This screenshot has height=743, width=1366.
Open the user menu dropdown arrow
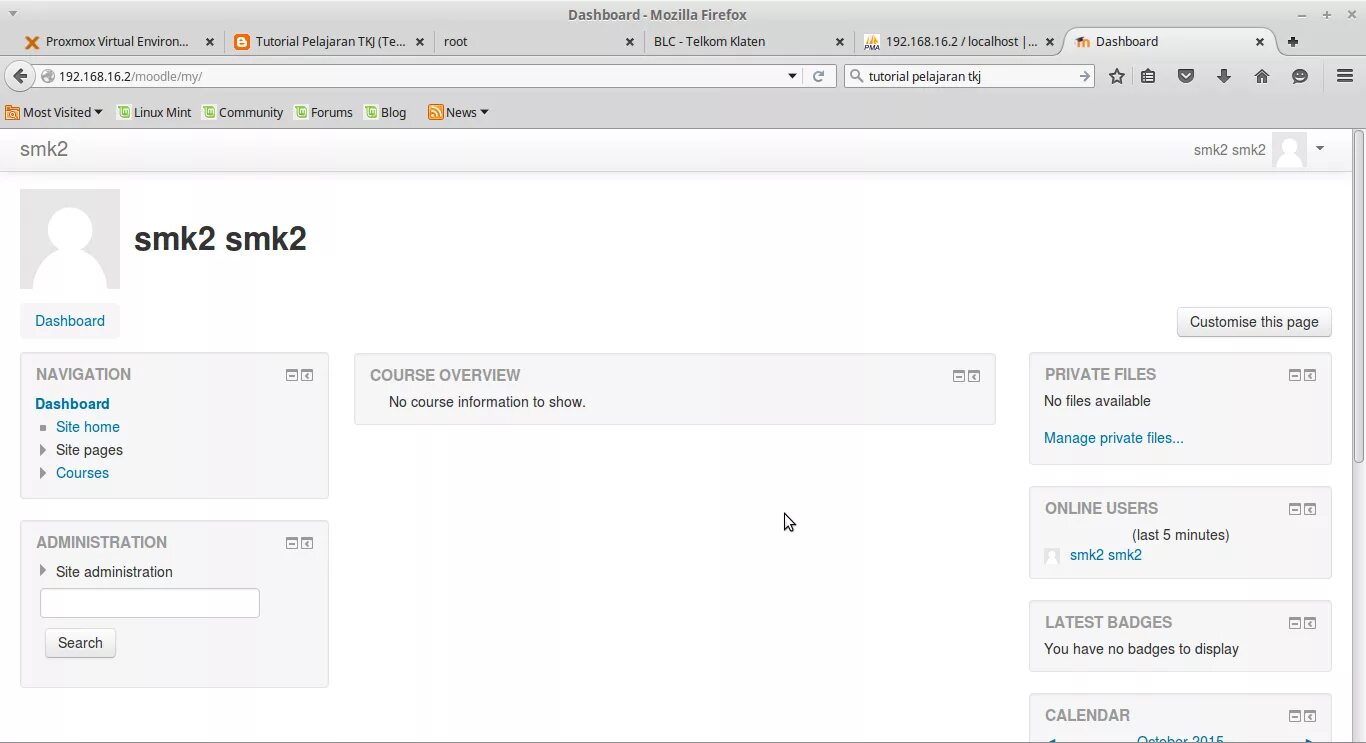(x=1320, y=149)
